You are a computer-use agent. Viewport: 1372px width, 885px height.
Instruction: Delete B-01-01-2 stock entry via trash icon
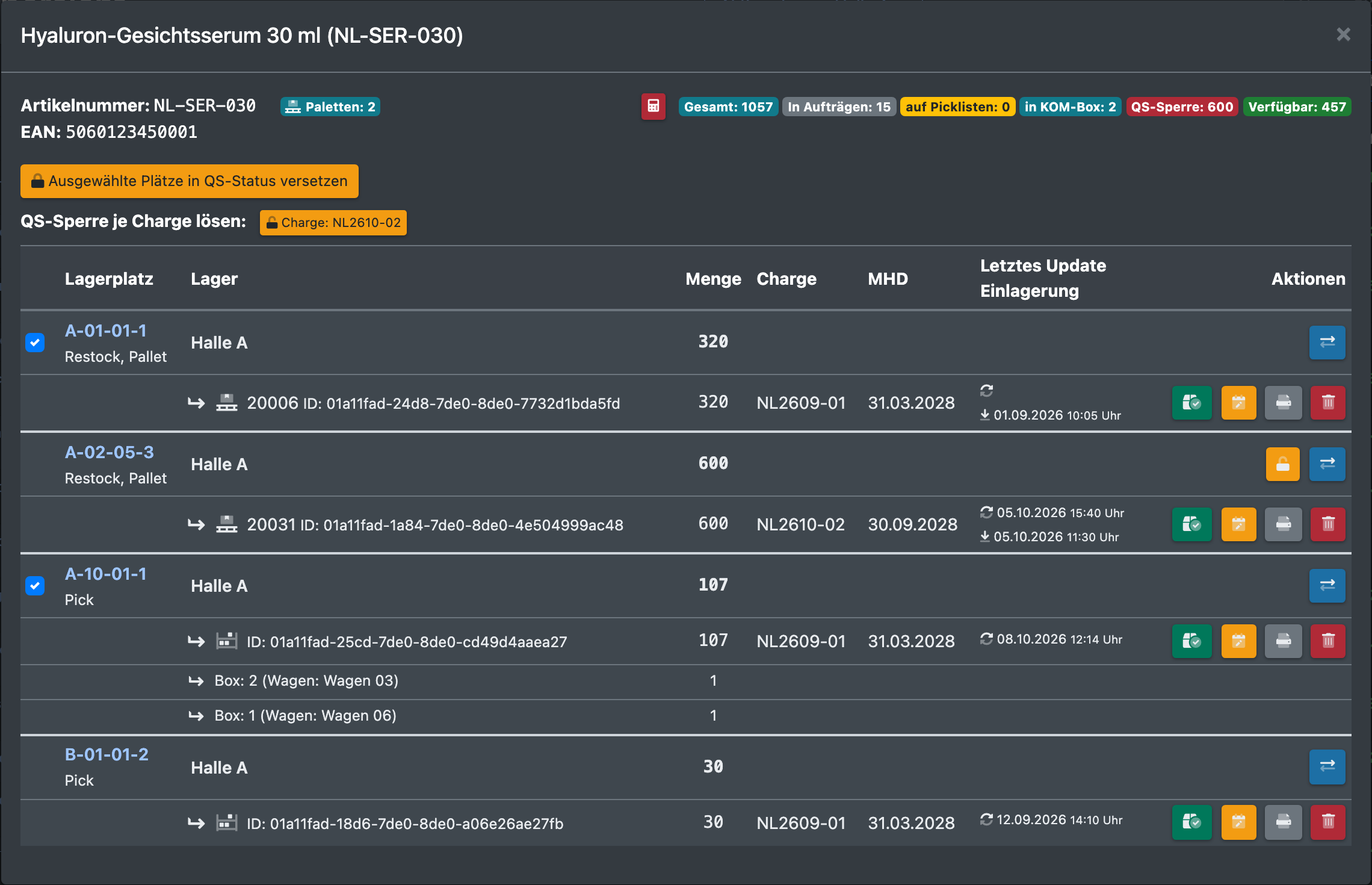(1328, 822)
